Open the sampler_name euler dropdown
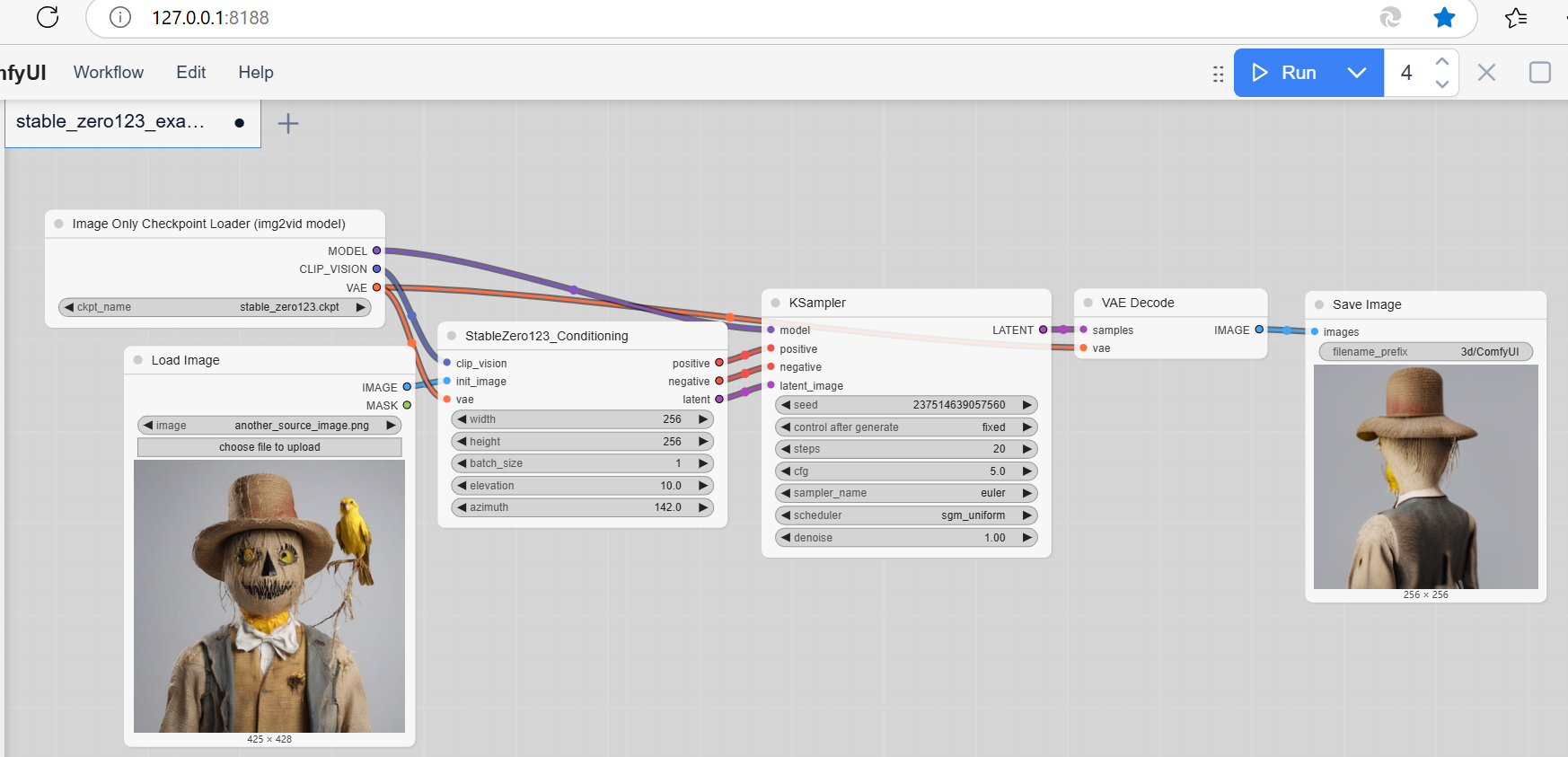 [x=906, y=493]
